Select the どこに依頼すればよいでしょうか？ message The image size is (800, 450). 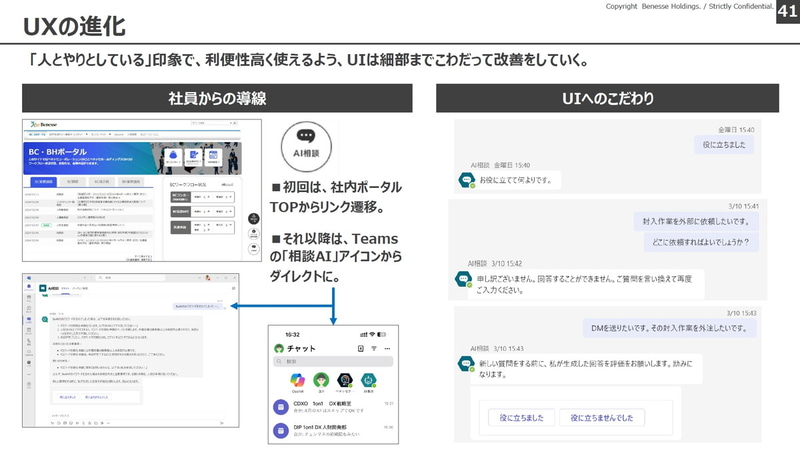tap(701, 242)
